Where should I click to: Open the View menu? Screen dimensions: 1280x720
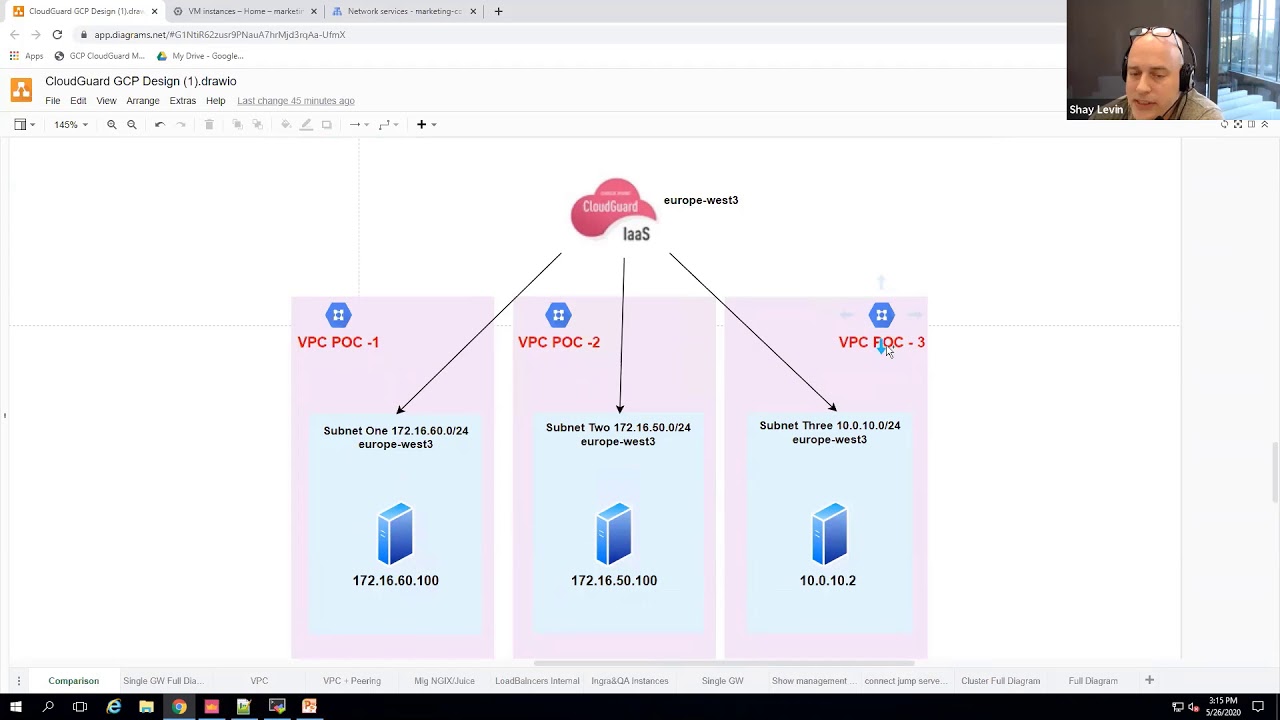click(106, 101)
